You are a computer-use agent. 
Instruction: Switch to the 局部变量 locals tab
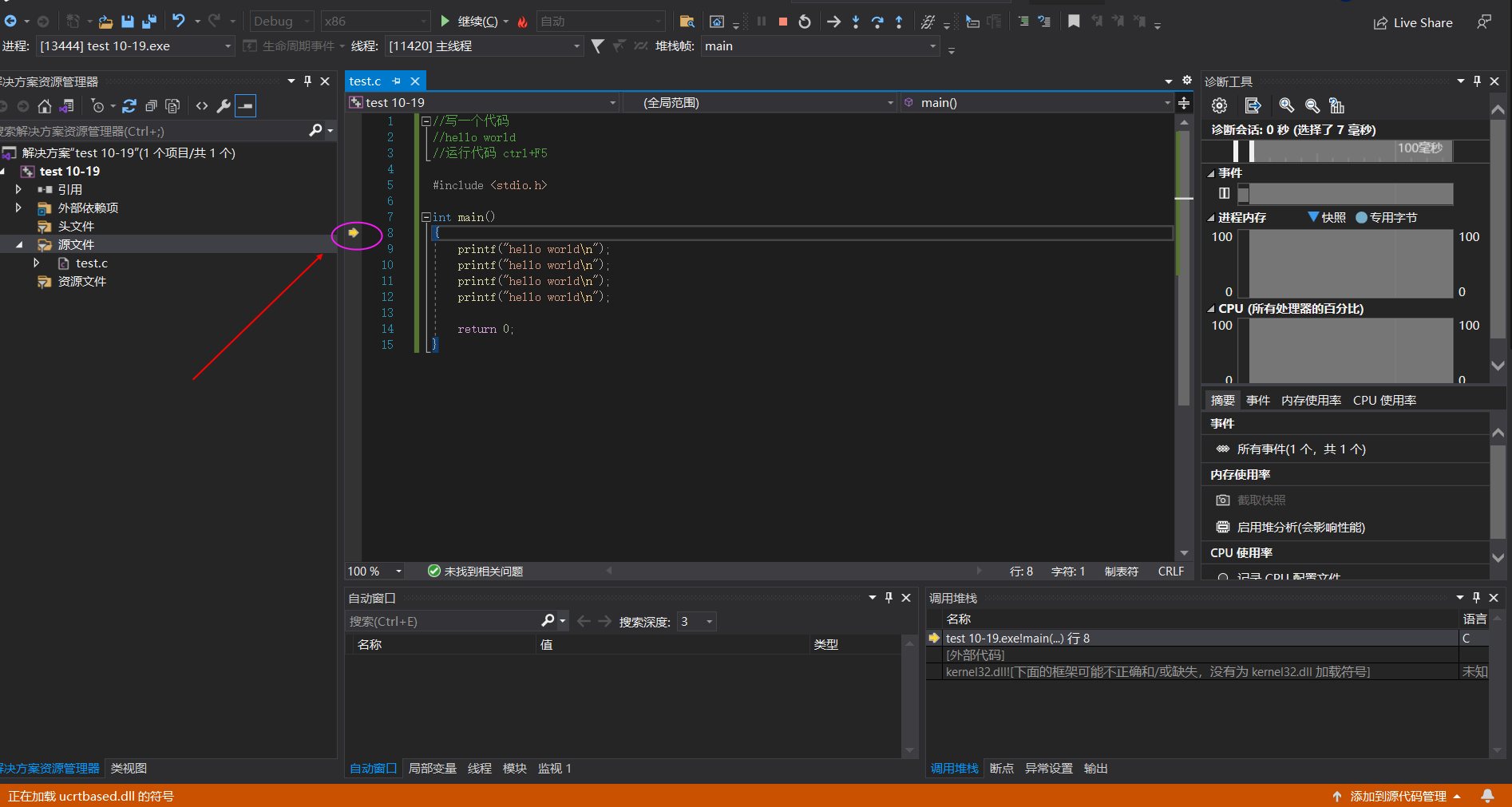point(432,768)
